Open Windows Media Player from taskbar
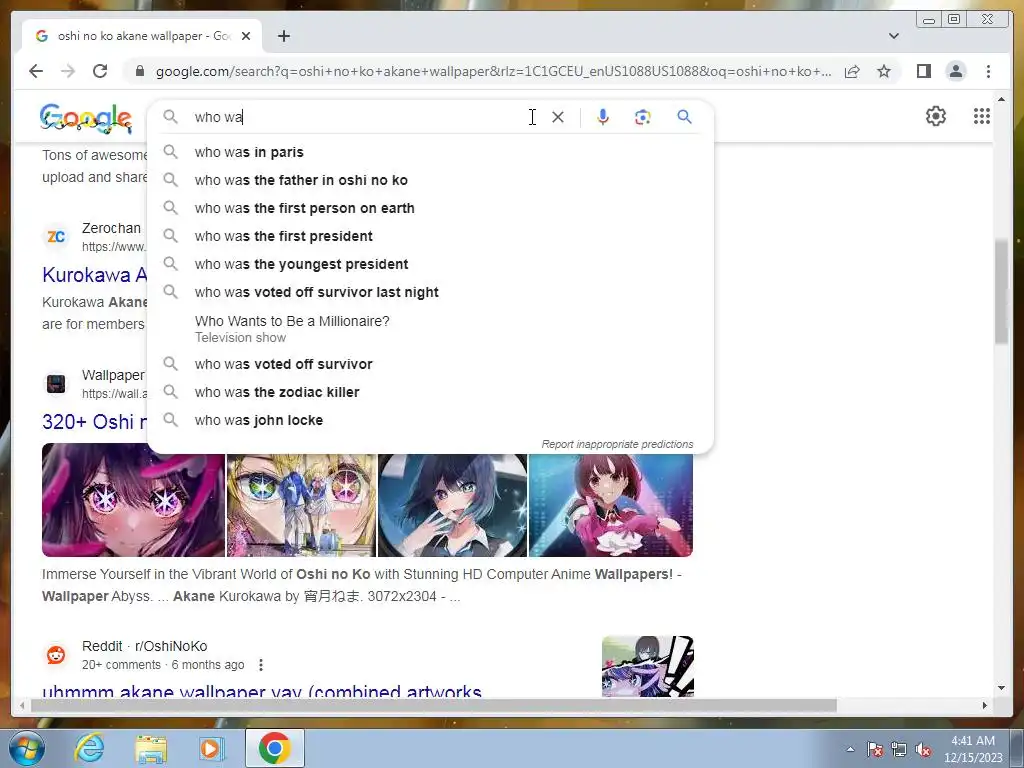Screen dimensions: 1024x768 (x=211, y=748)
